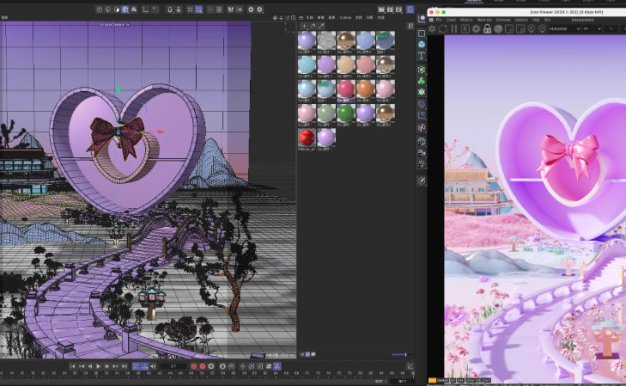This screenshot has height=386, width=626.
Task: Select the gray noise material in the first row
Action: pyautogui.click(x=326, y=41)
